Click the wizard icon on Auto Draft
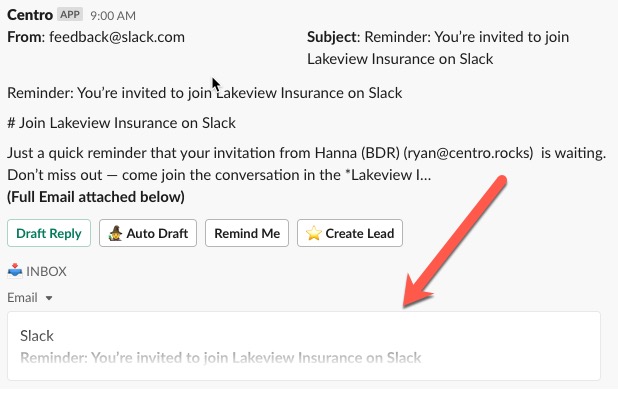This screenshot has height=395, width=618. pyautogui.click(x=115, y=233)
